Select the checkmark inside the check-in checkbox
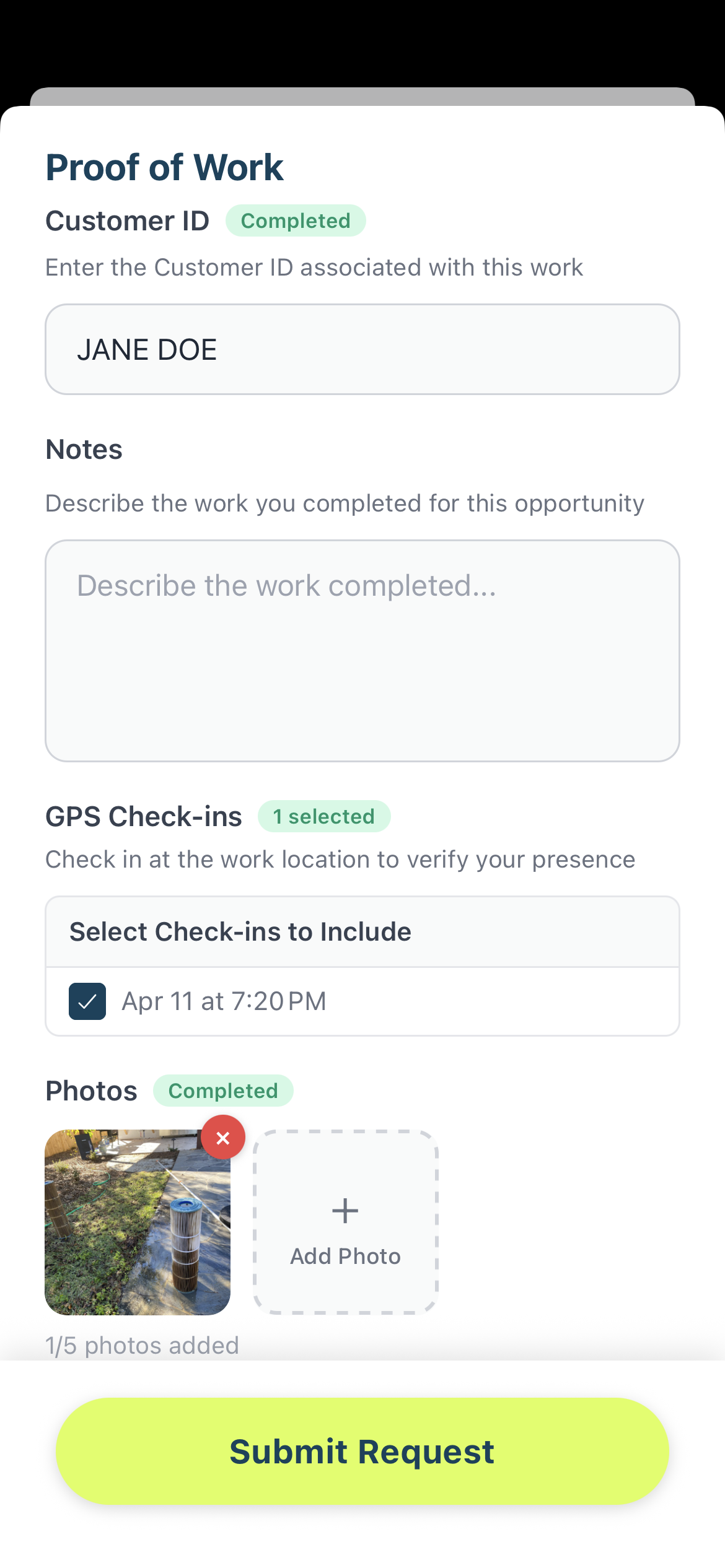The image size is (725, 1568). click(x=87, y=1001)
